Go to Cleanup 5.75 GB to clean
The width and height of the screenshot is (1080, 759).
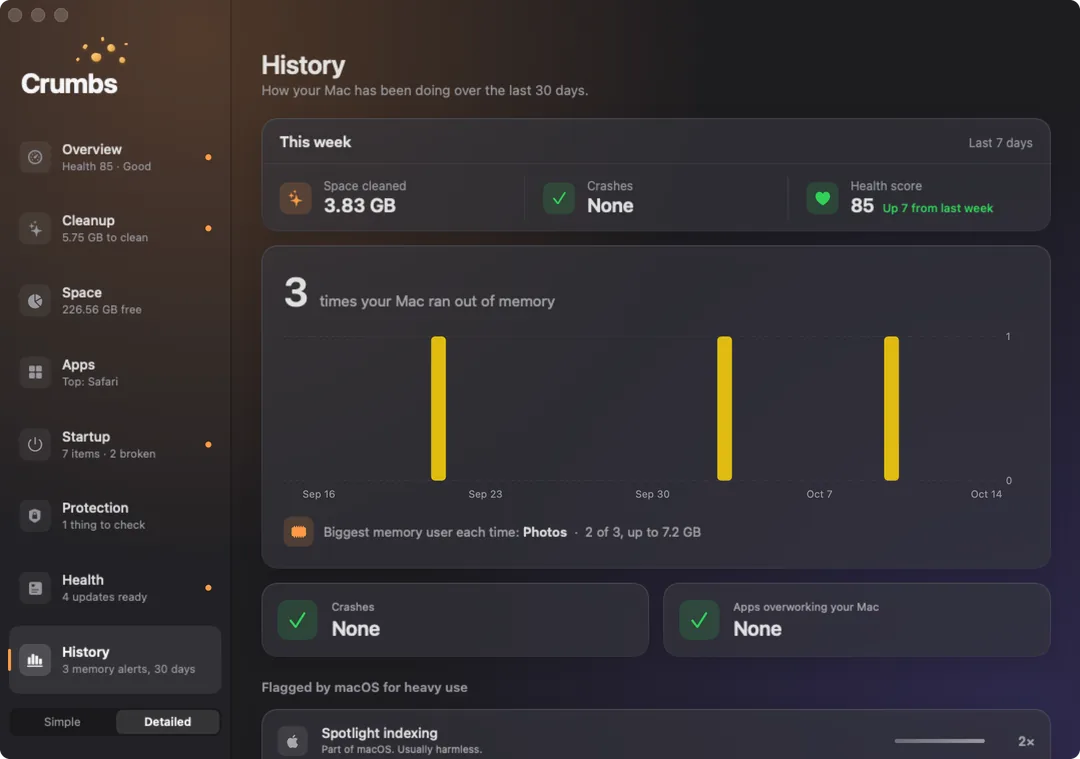pyautogui.click(x=115, y=229)
